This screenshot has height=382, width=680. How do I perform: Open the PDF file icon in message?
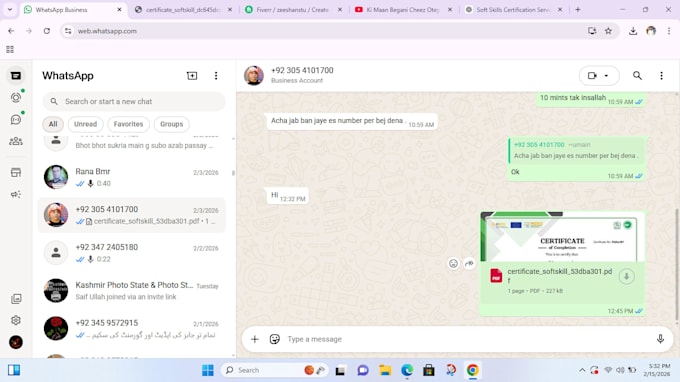496,276
